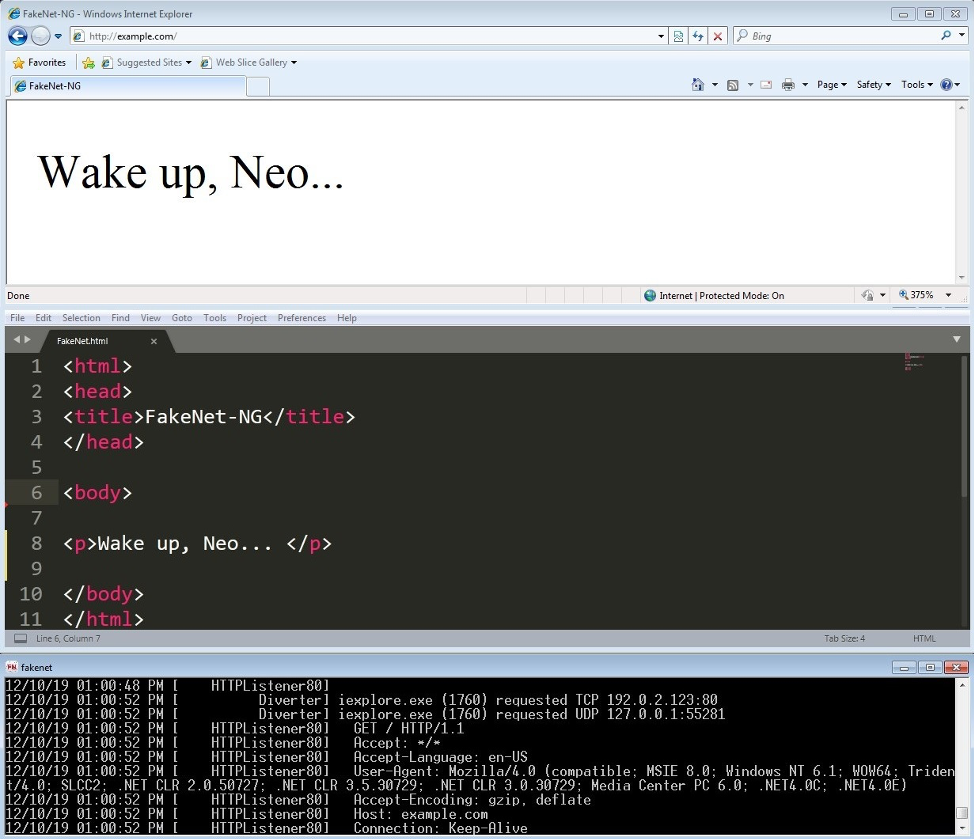Expand the Home button dropdown arrow

point(714,84)
